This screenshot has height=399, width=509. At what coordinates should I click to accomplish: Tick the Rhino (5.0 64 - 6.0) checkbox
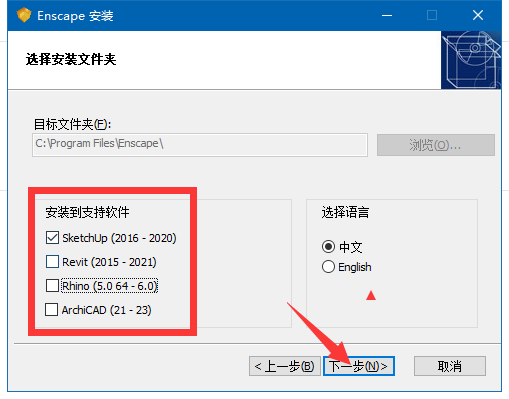(x=52, y=286)
